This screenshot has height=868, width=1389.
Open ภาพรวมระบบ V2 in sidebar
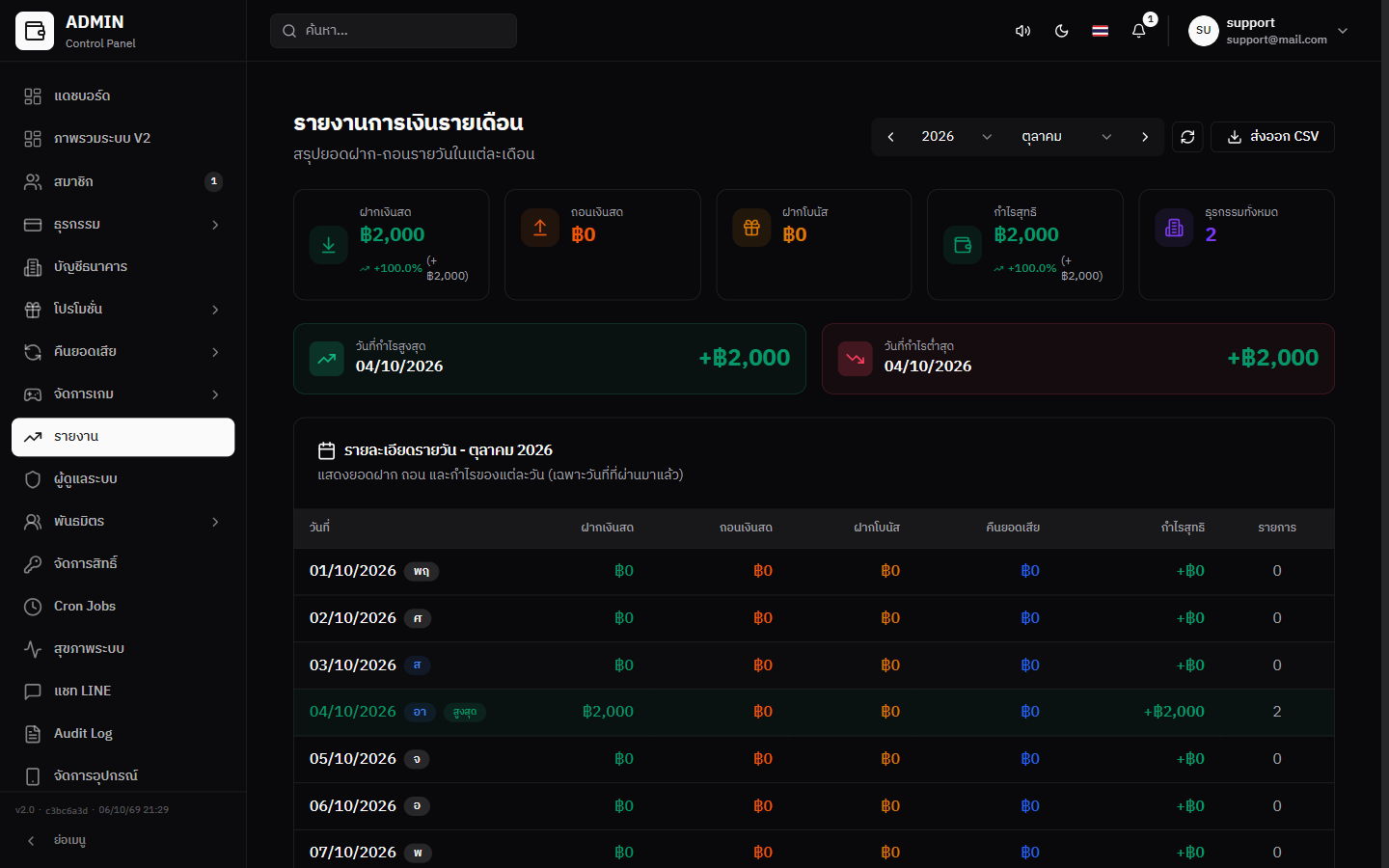(123, 139)
